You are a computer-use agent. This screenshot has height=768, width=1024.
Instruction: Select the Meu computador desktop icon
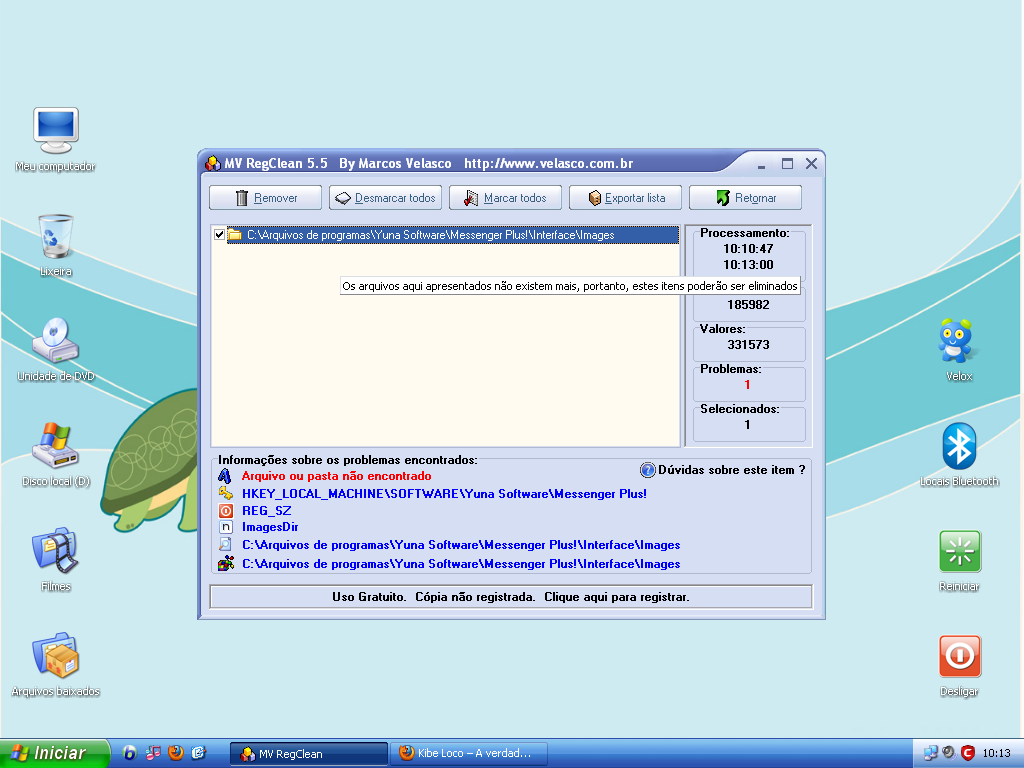(56, 139)
